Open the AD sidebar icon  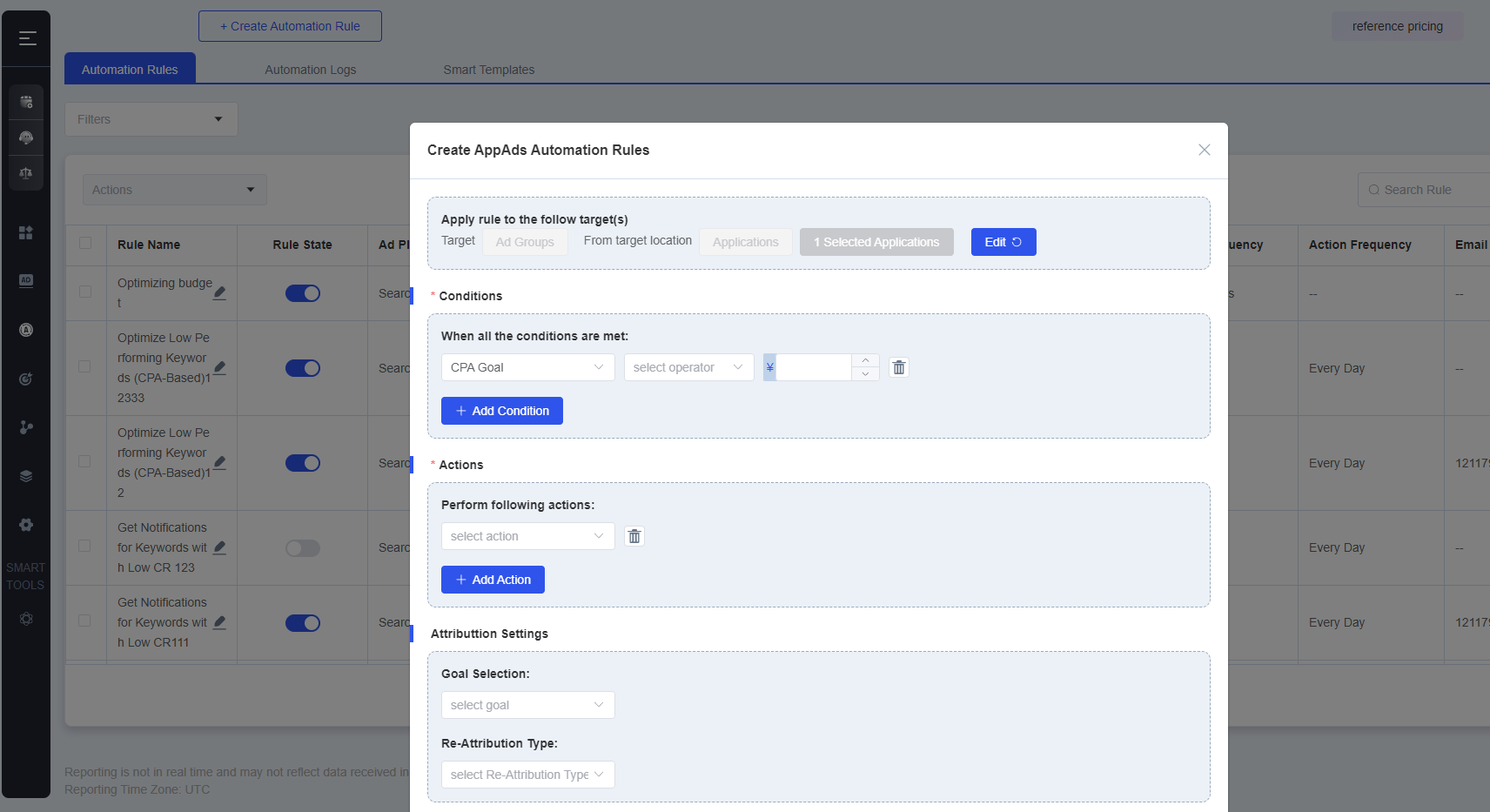[26, 280]
